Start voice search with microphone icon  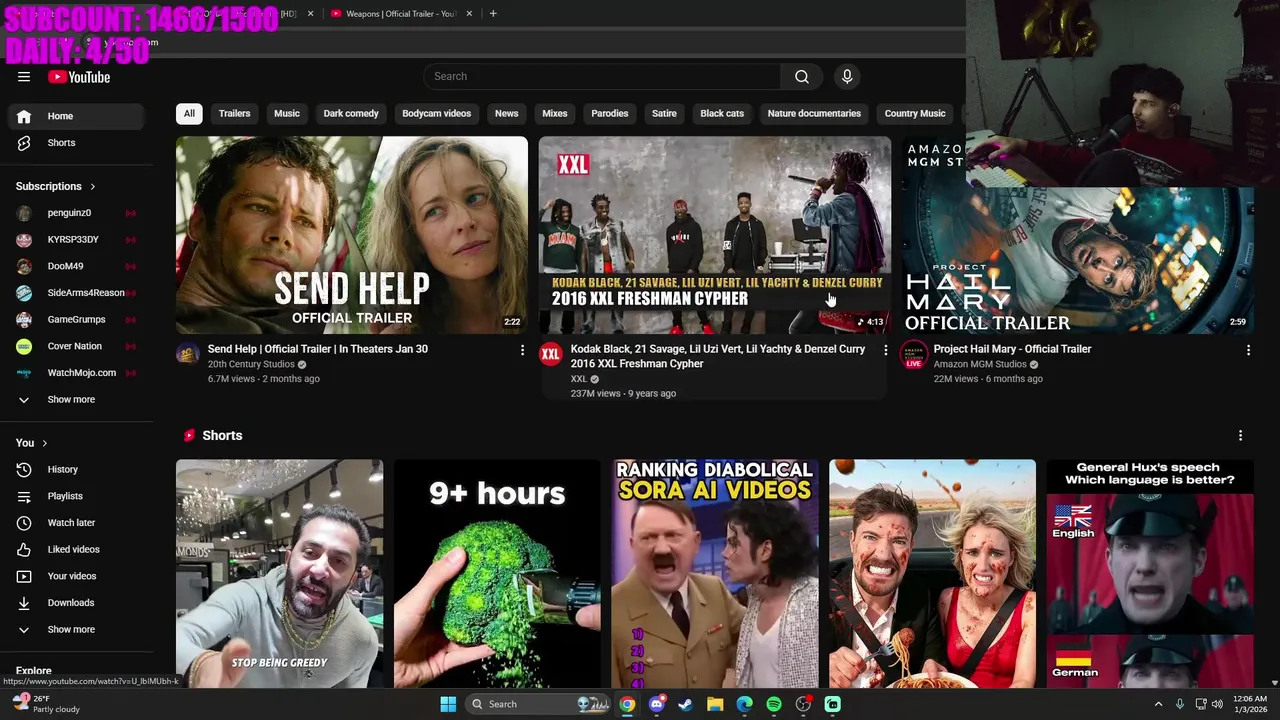(847, 76)
